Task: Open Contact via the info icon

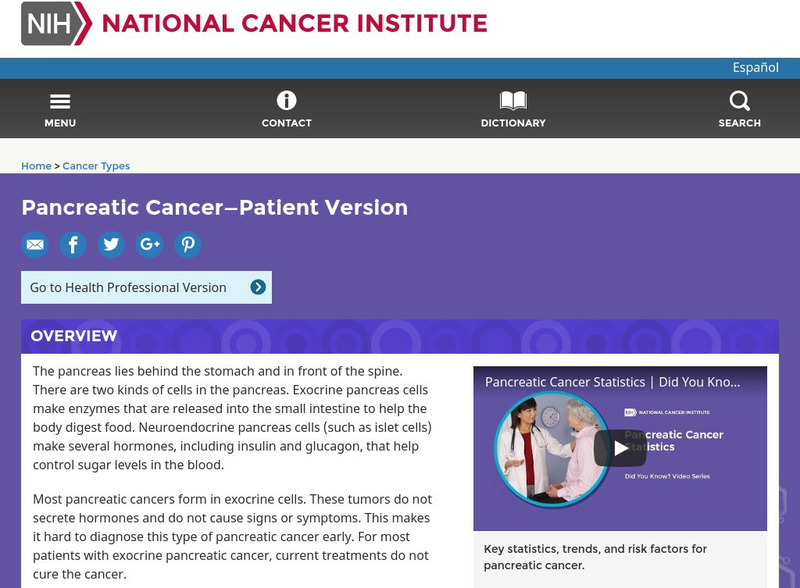Action: [x=287, y=100]
